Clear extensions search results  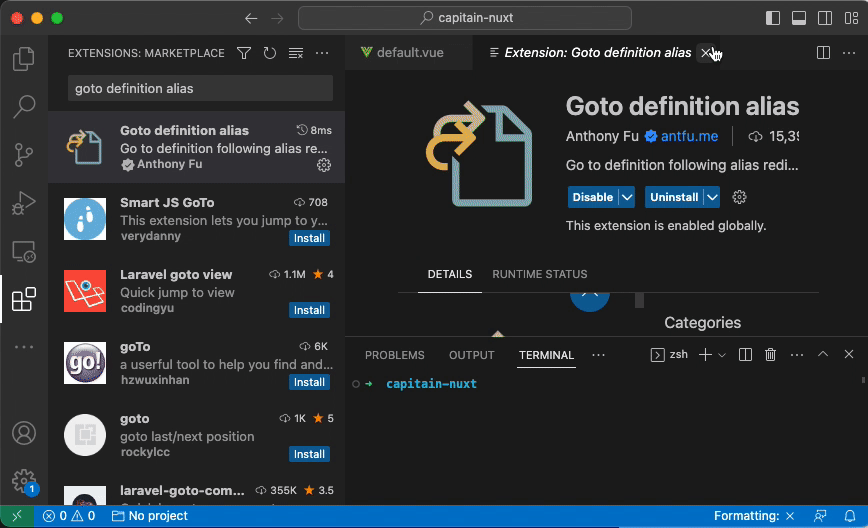[296, 53]
